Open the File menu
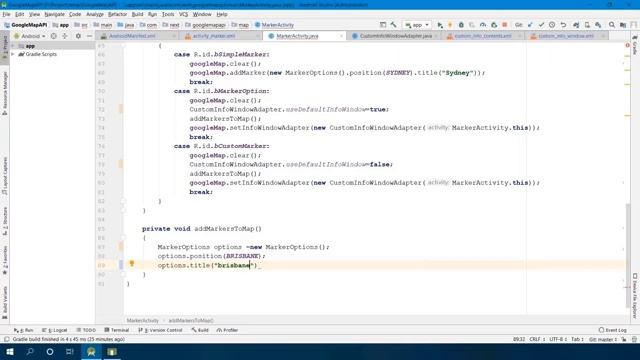 (6, 14)
